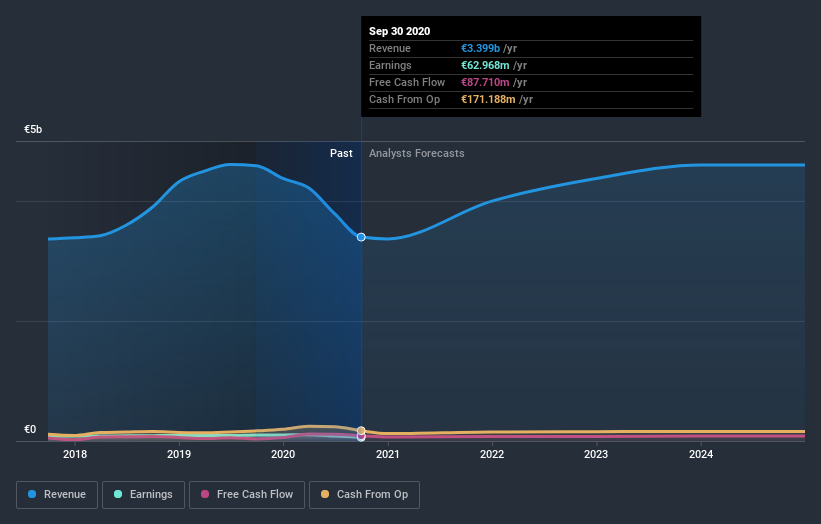The height and width of the screenshot is (524, 821).
Task: Click the €87.710m free cash flow value
Action: pos(485,82)
